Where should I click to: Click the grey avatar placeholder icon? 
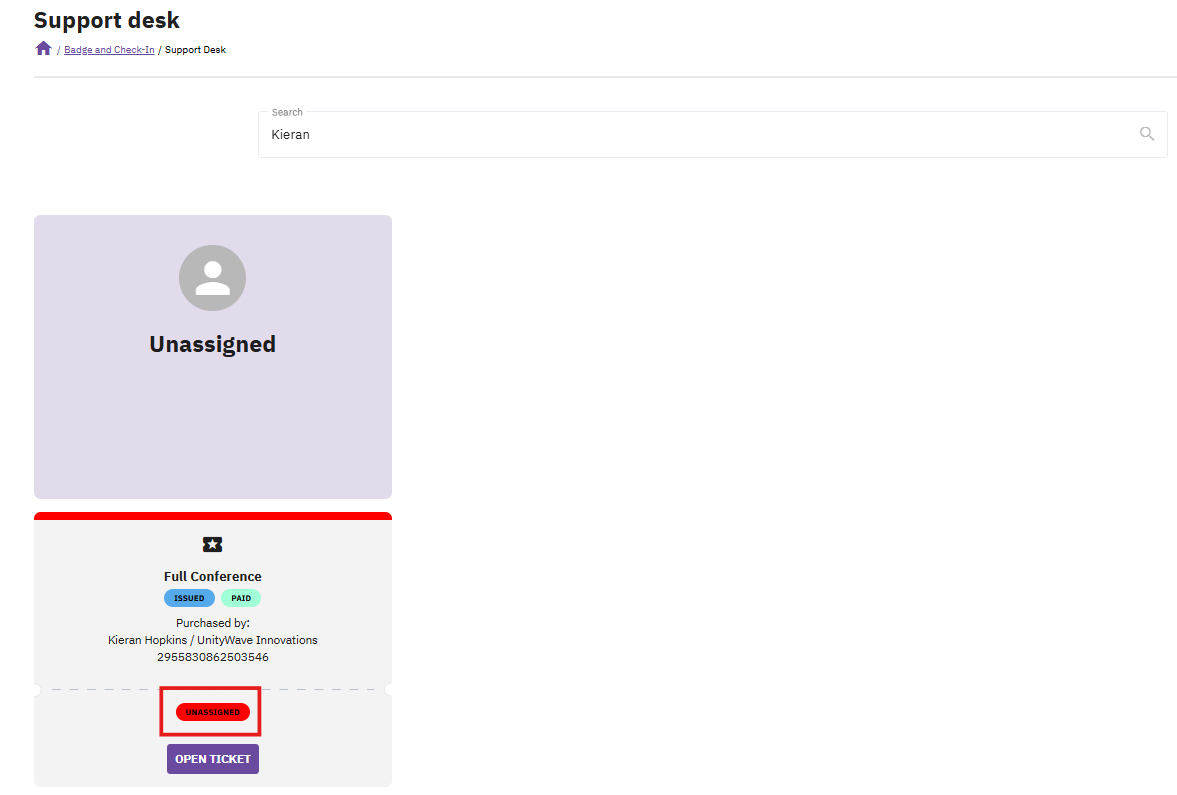click(212, 278)
